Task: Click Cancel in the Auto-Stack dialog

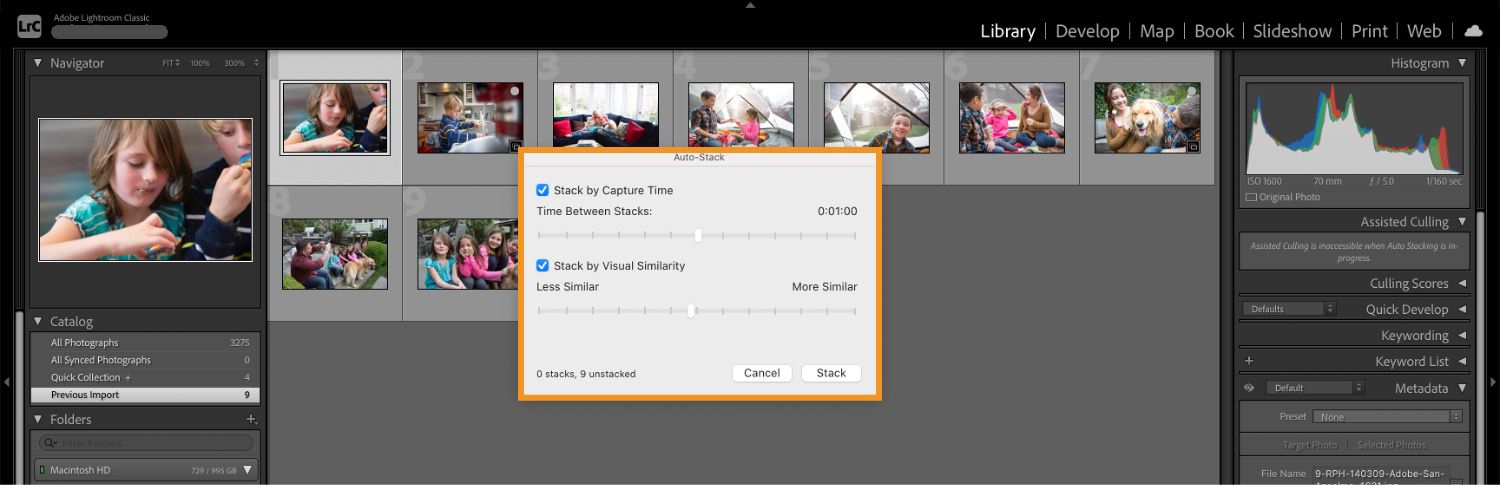Action: [x=762, y=373]
